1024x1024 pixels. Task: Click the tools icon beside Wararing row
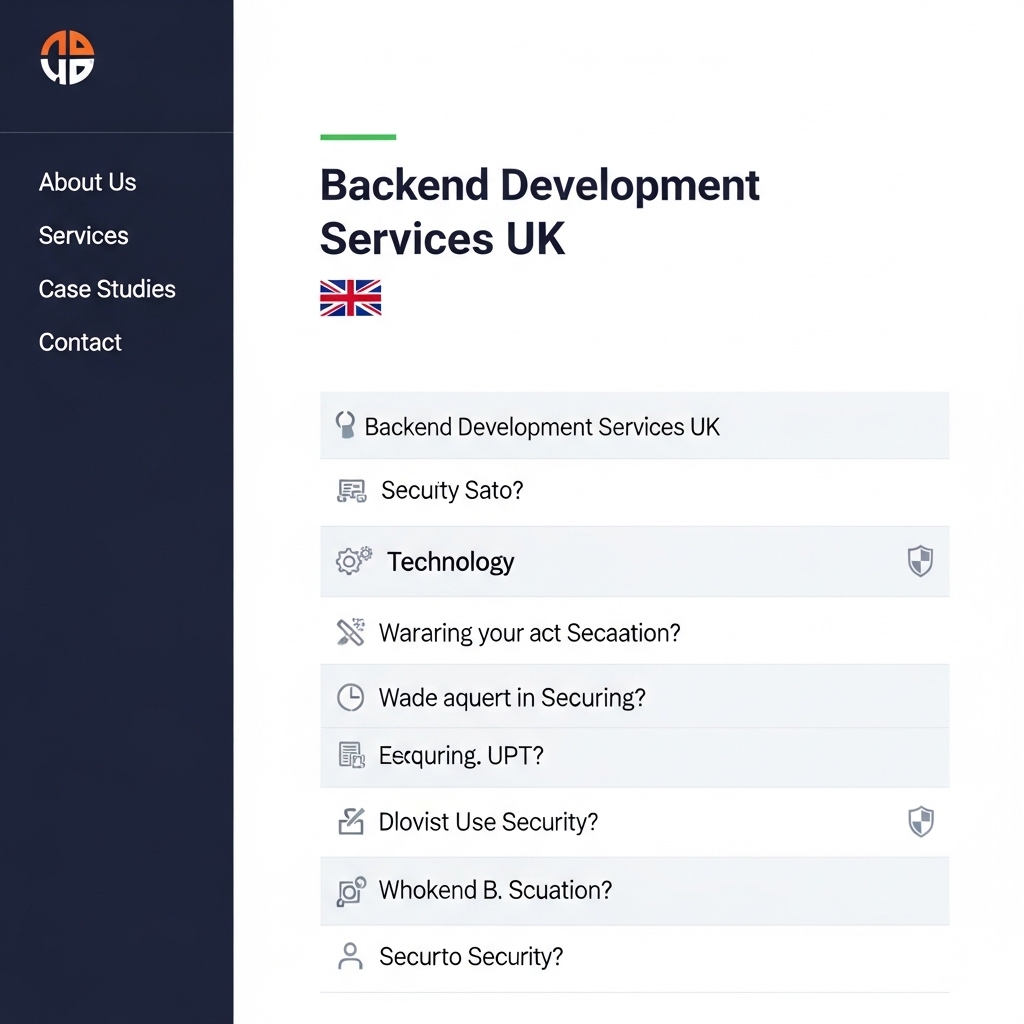click(351, 632)
